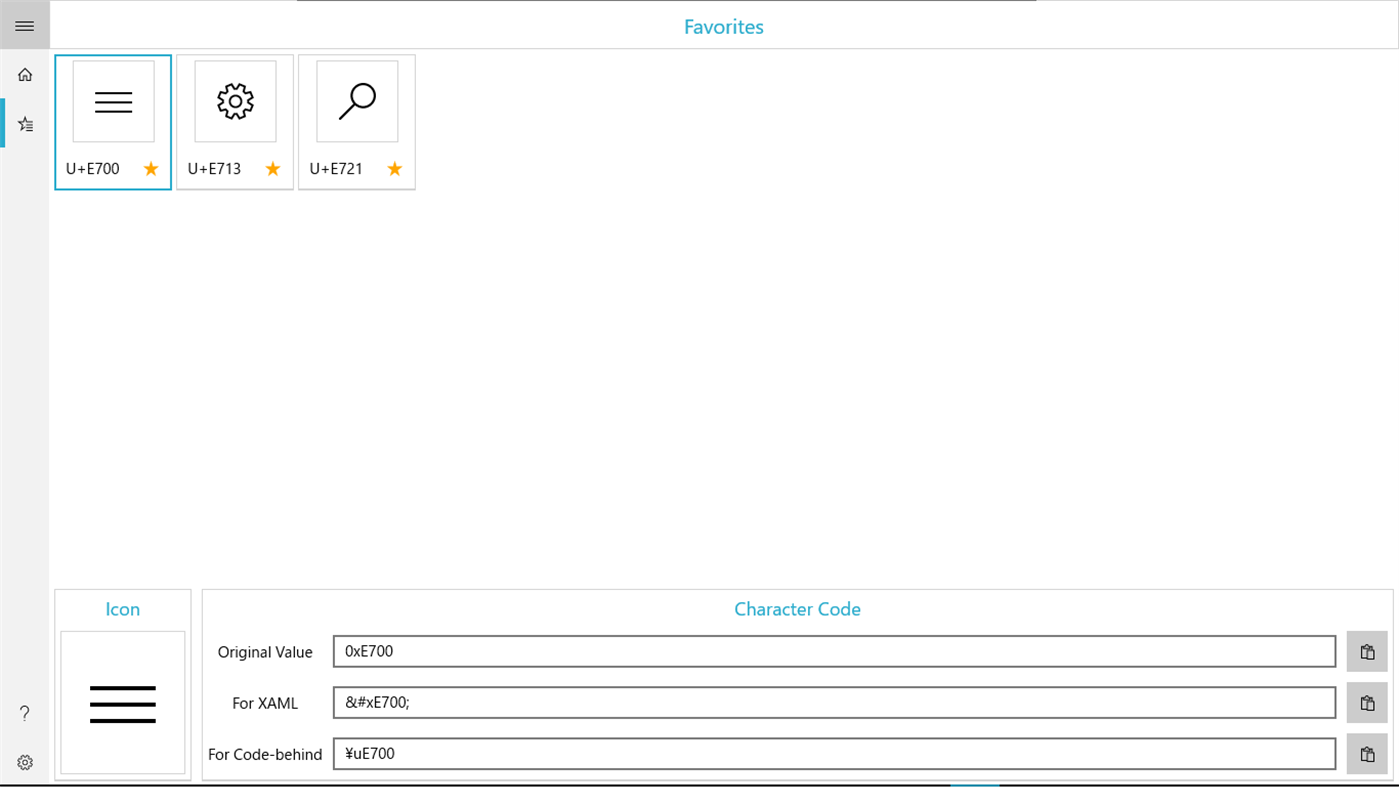Unfavorite glyph U+E721 via its star

pyautogui.click(x=394, y=169)
